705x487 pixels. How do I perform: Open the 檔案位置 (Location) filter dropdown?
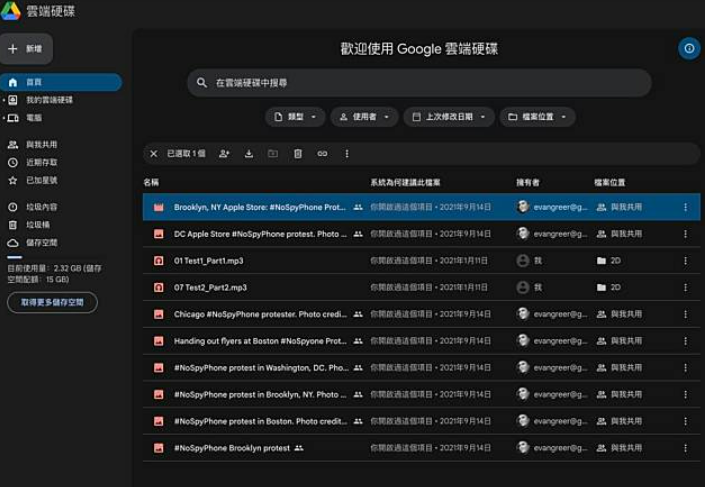(537, 117)
